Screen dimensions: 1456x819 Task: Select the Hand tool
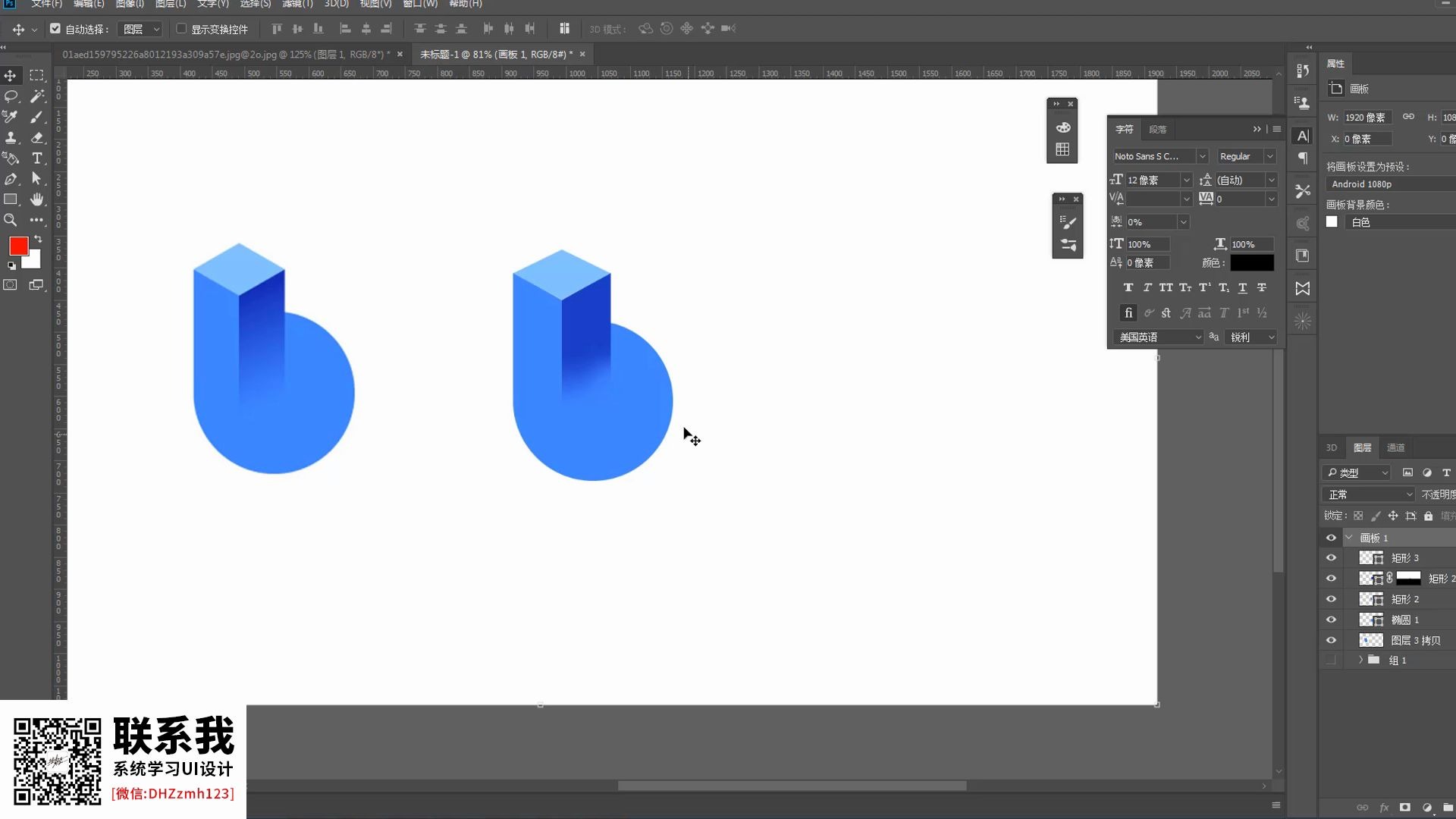coord(36,199)
